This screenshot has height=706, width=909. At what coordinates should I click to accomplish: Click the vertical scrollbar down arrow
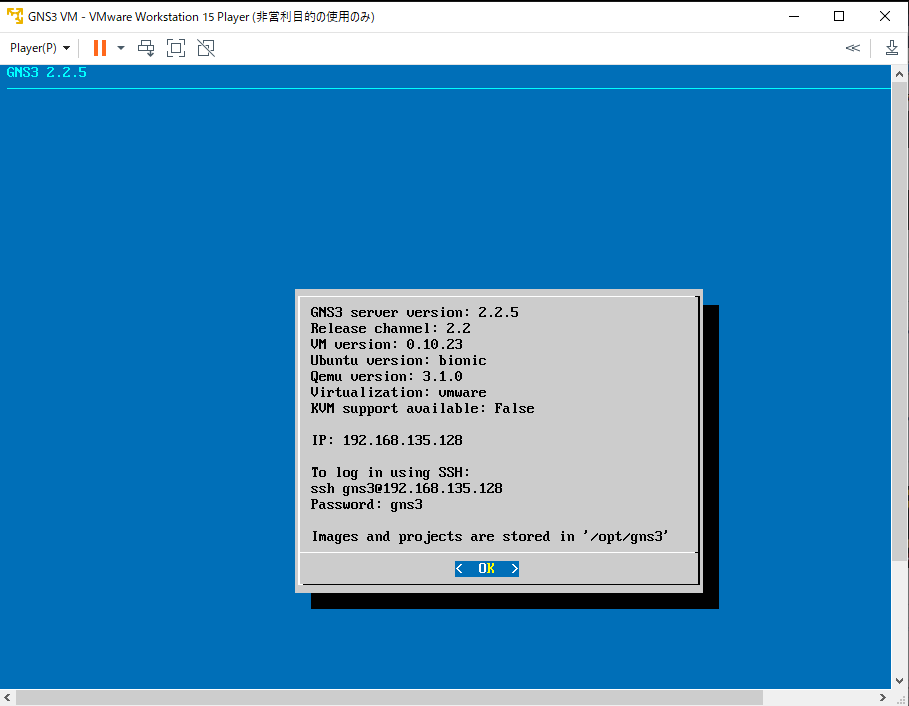click(x=899, y=680)
